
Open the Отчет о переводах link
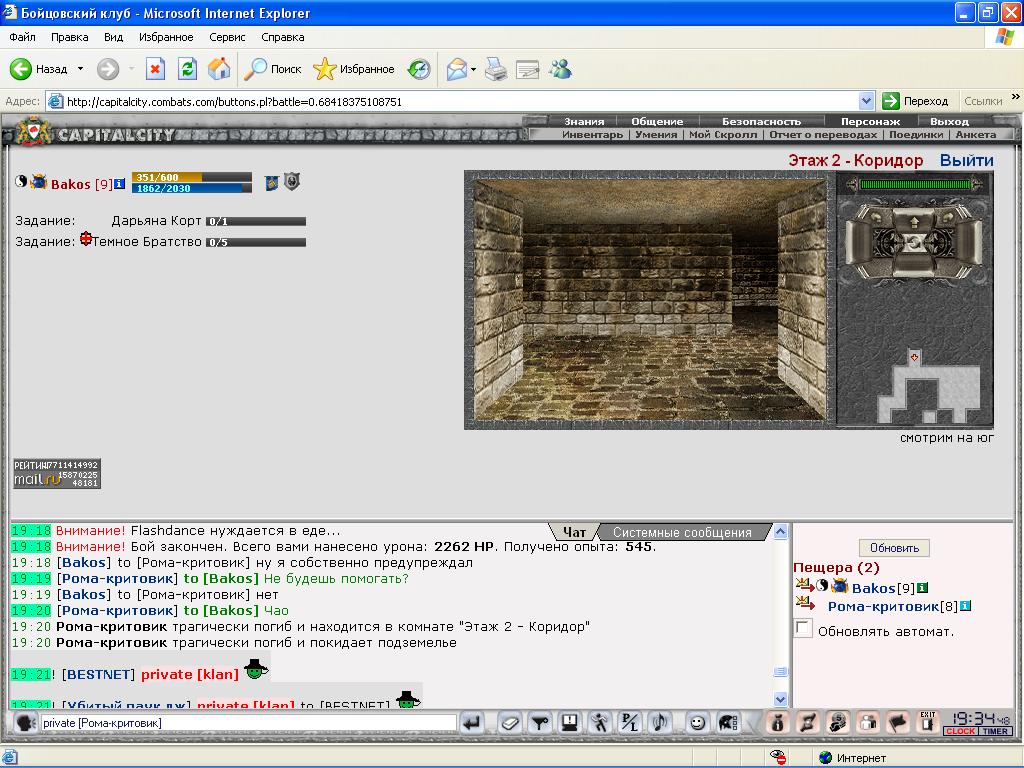coord(823,135)
